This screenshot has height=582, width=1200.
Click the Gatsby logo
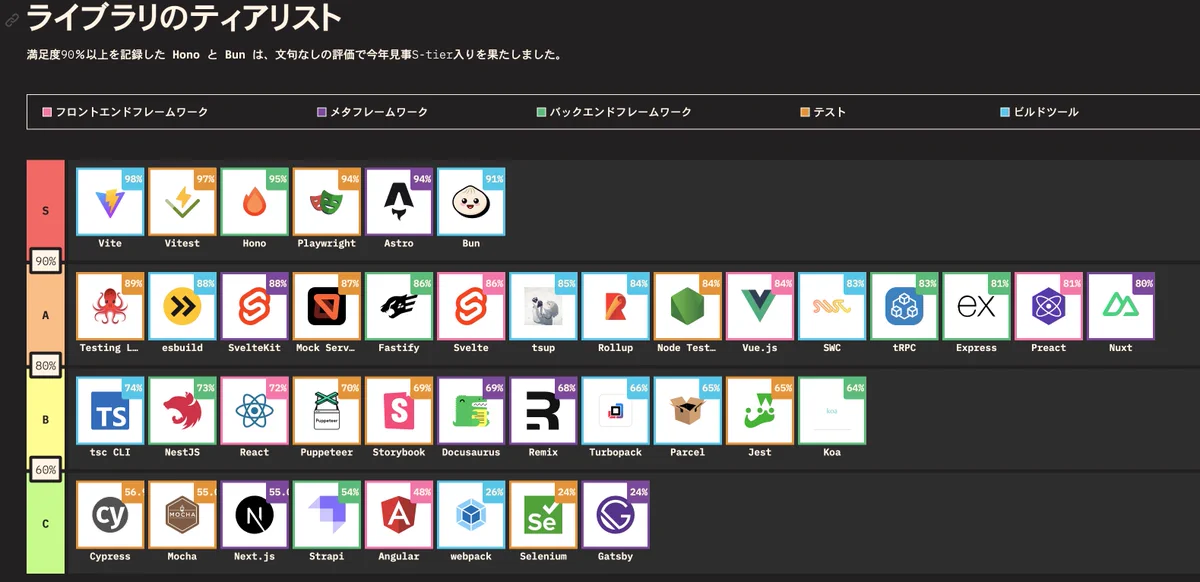[x=615, y=517]
